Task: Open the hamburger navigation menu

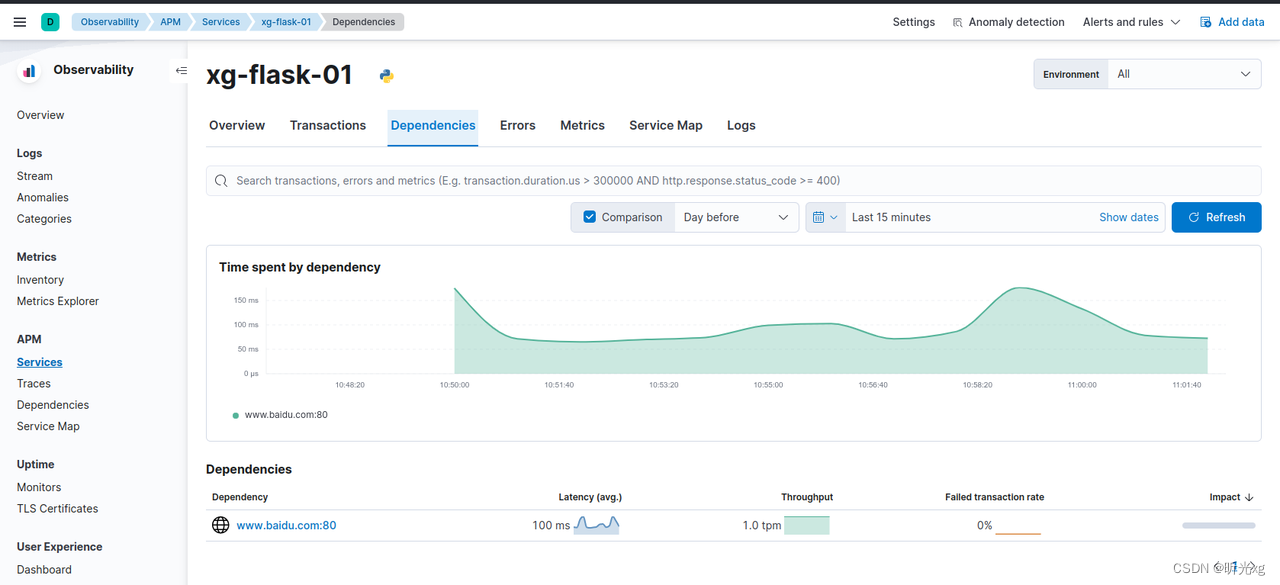Action: (x=20, y=22)
